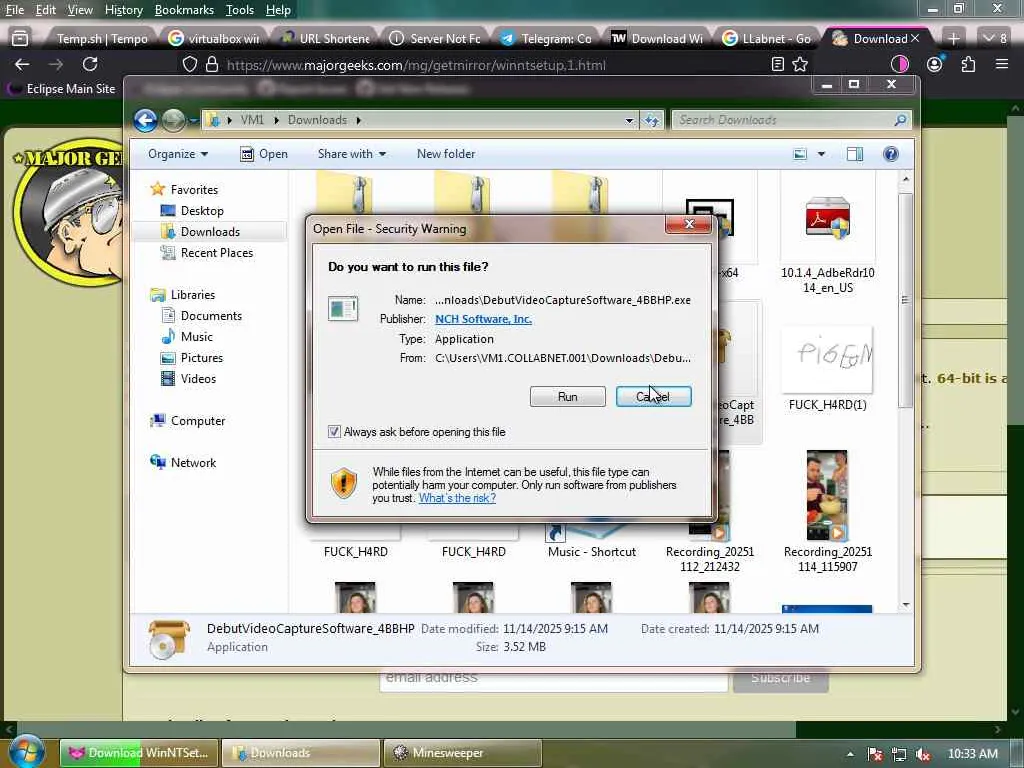Viewport: 1024px width, 768px height.
Task: Switch to the Telegram tab
Action: click(546, 39)
